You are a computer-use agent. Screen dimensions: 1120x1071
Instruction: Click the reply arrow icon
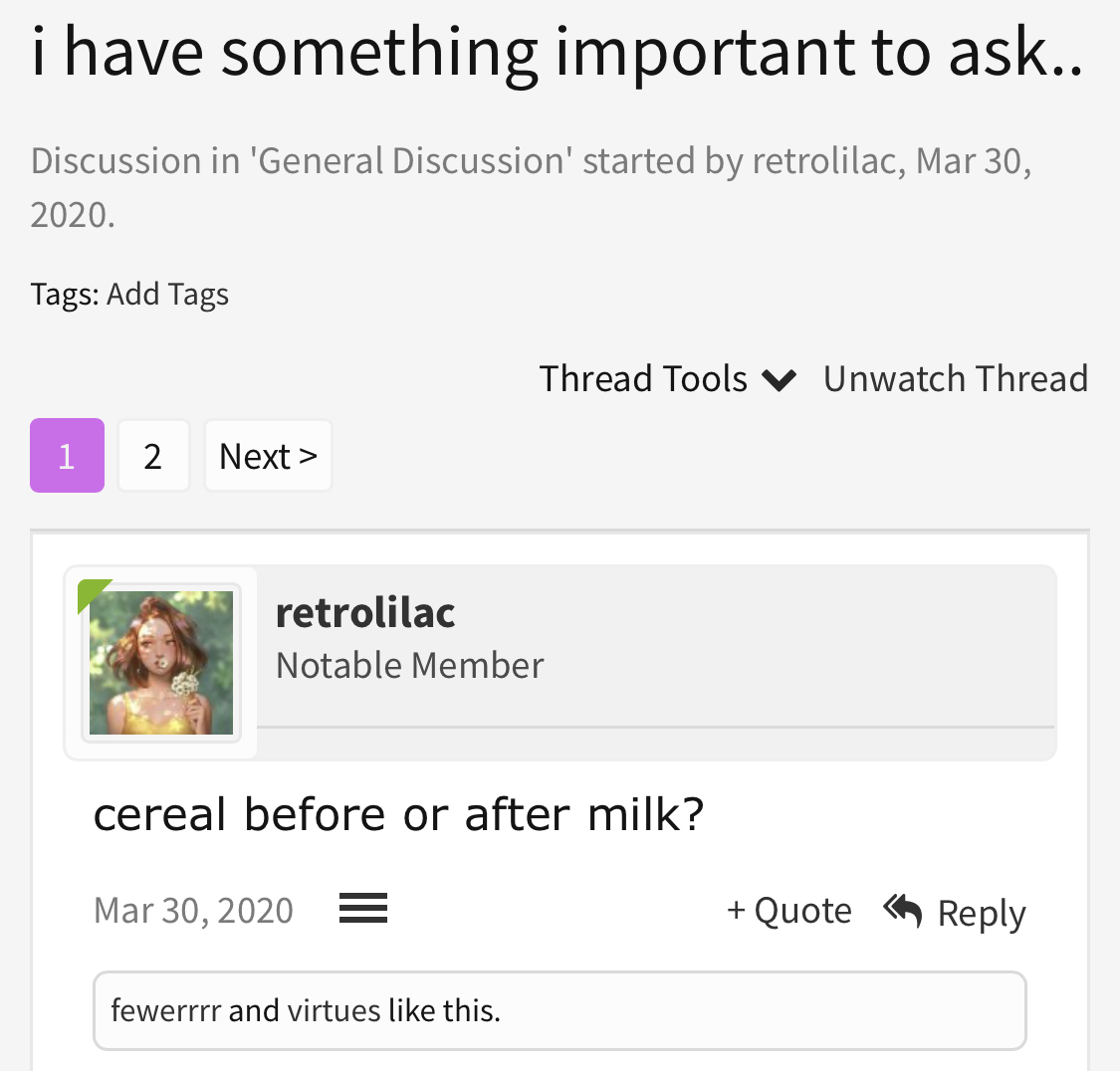tap(903, 911)
